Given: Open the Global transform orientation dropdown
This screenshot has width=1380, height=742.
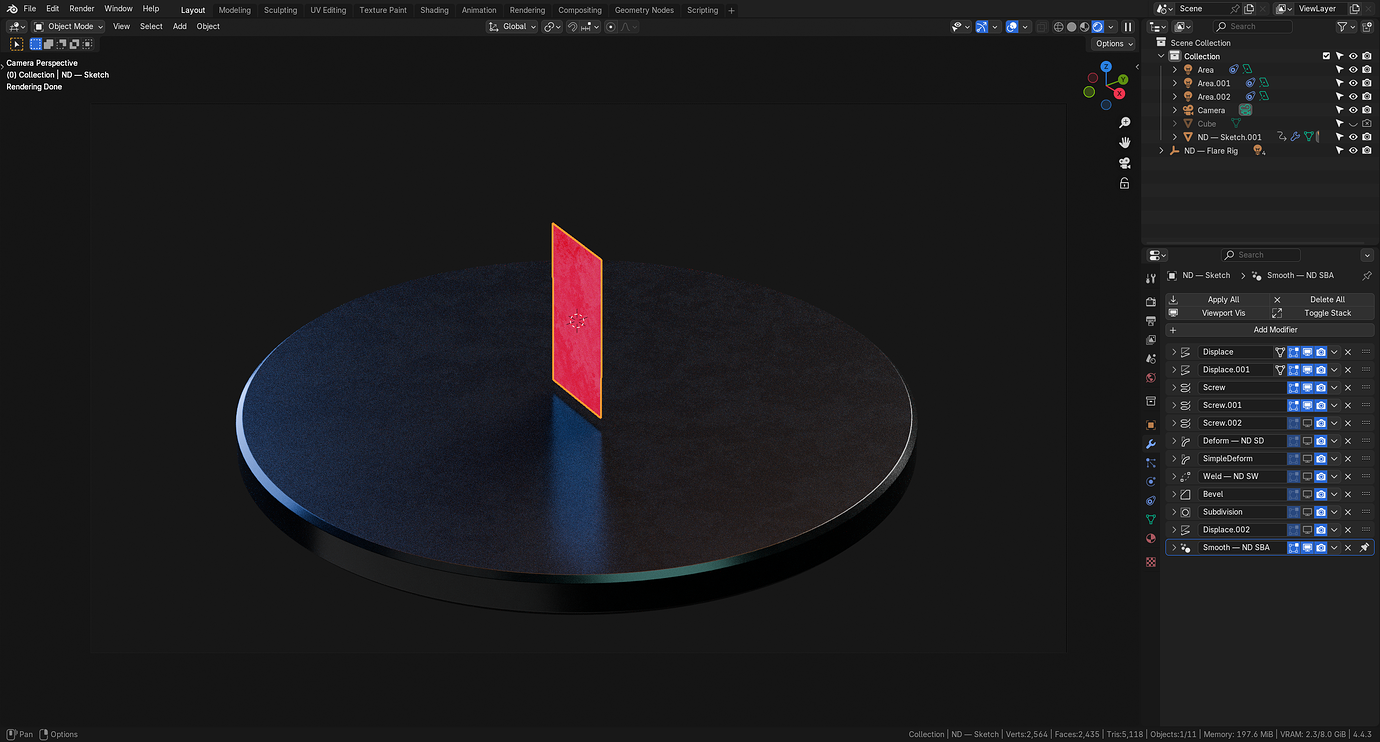Looking at the screenshot, I should click(x=512, y=26).
